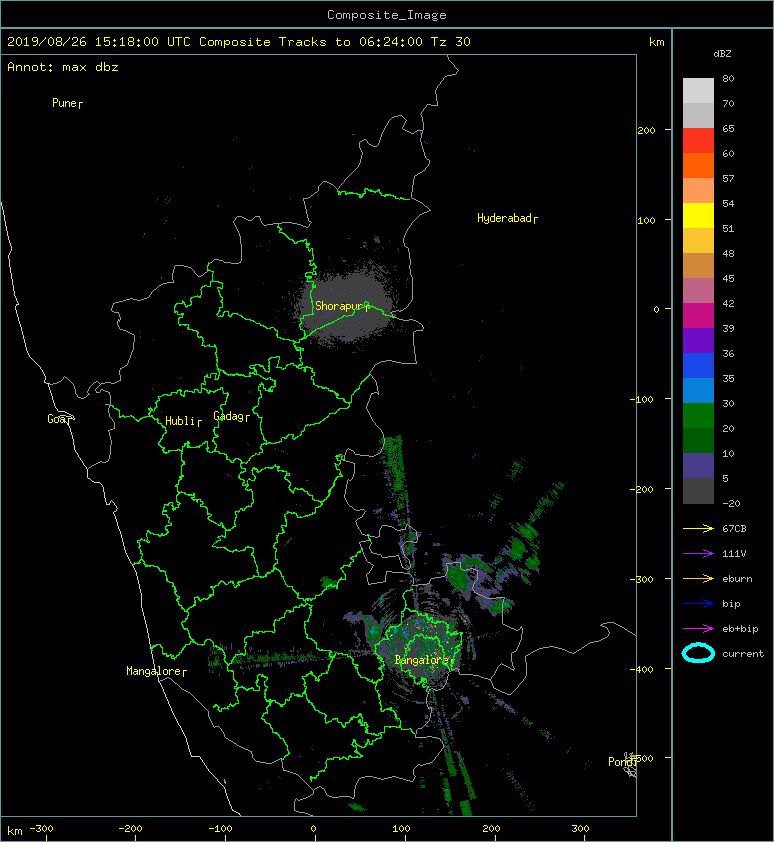This screenshot has width=774, height=842.
Task: Click the -300 km horizontal axis label
Action: pos(42,829)
